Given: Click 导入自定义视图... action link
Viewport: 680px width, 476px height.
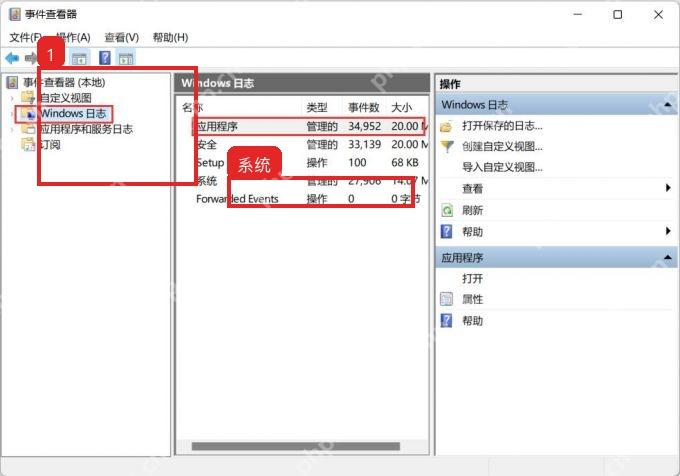Looking at the screenshot, I should pos(502,167).
